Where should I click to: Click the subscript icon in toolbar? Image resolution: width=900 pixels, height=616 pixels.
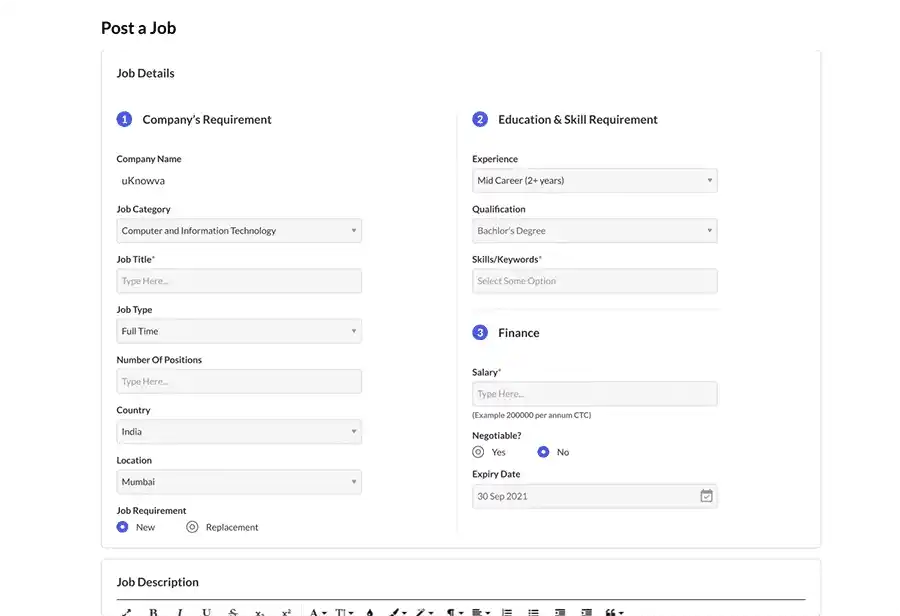259,612
